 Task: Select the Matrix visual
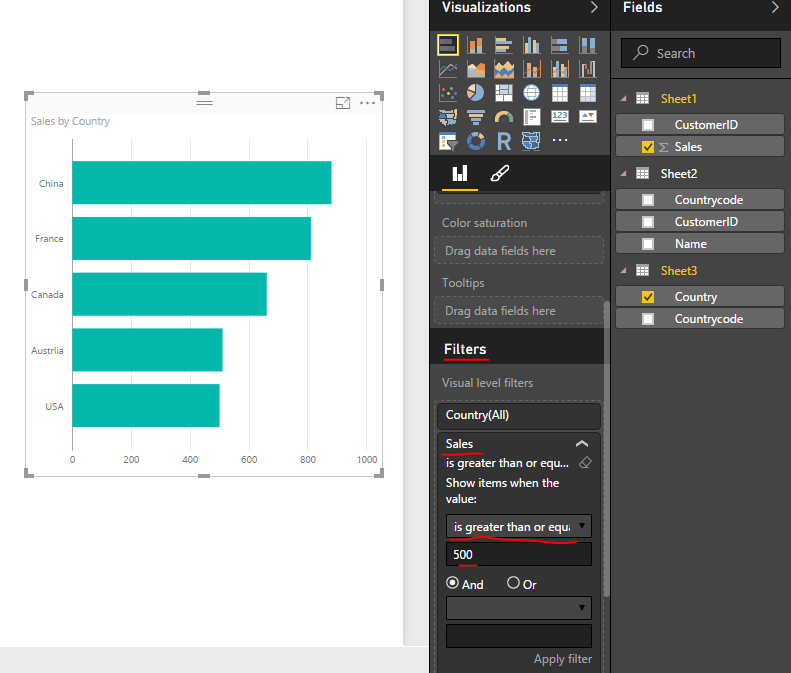(587, 93)
